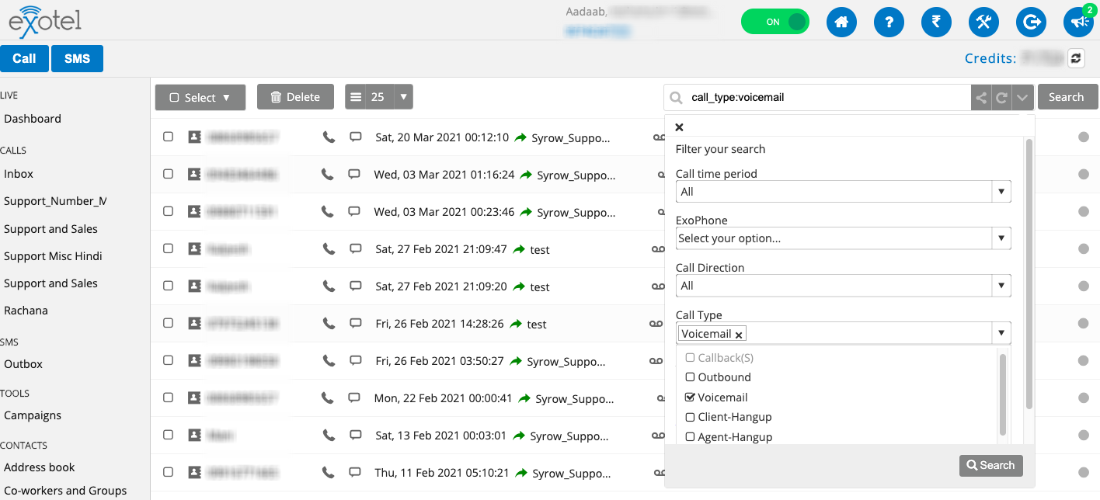Open the Call time period dropdown
The width and height of the screenshot is (1100, 500).
pos(843,191)
